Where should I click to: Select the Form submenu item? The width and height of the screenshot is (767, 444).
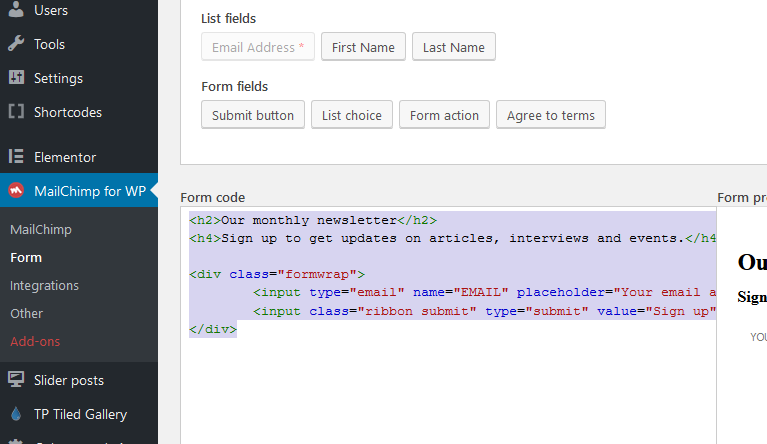click(x=26, y=257)
